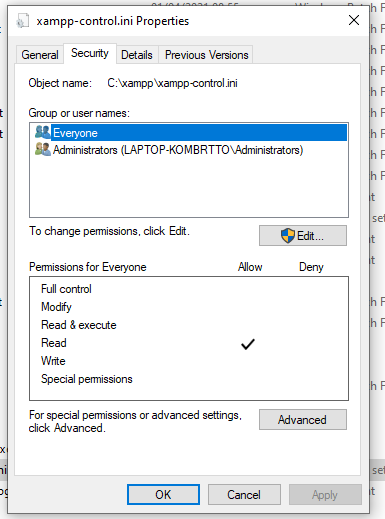Click the object name path text
The width and height of the screenshot is (385, 519).
pyautogui.click(x=172, y=83)
